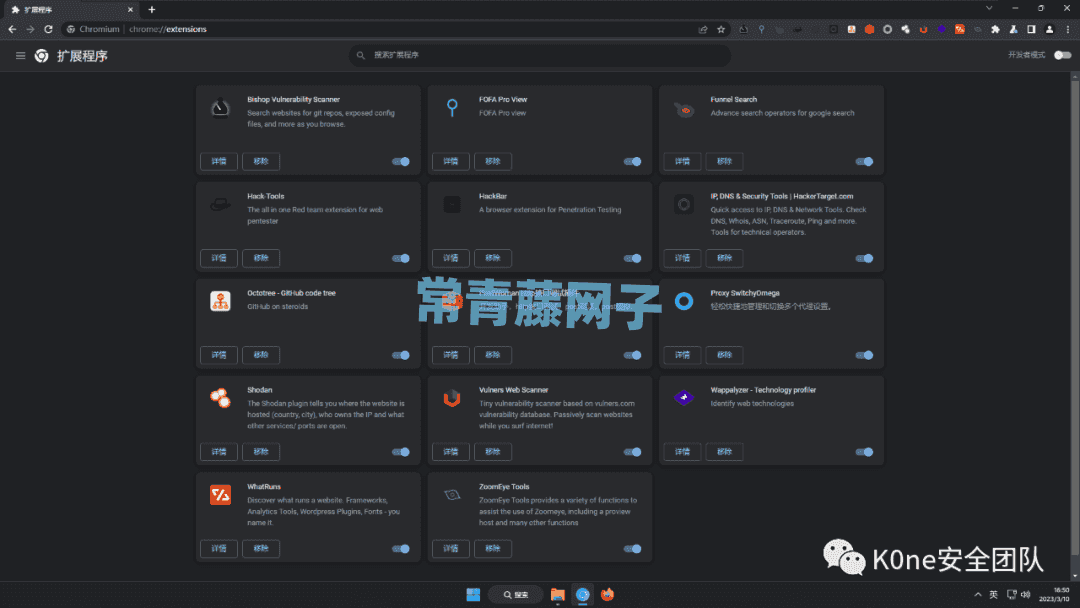Open a new tab with plus button

pyautogui.click(x=151, y=9)
